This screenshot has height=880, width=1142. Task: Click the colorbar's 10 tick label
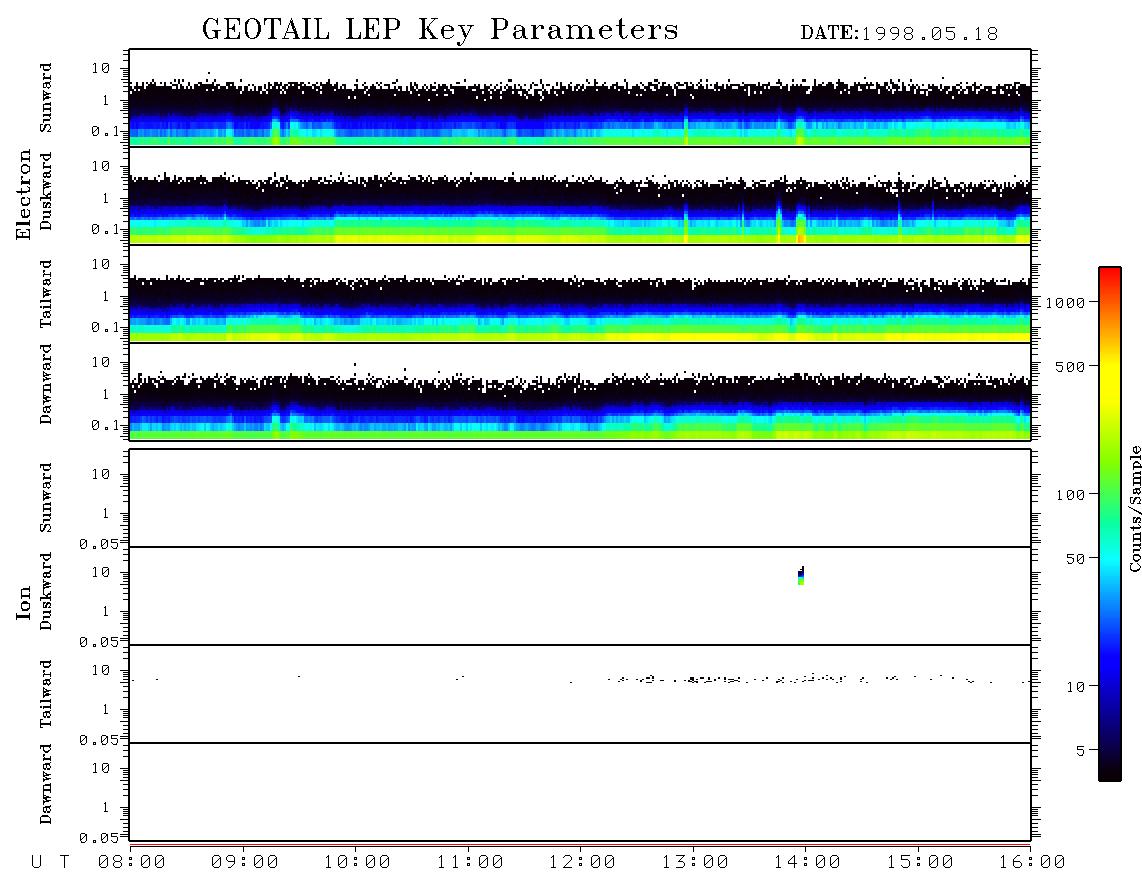(1075, 687)
